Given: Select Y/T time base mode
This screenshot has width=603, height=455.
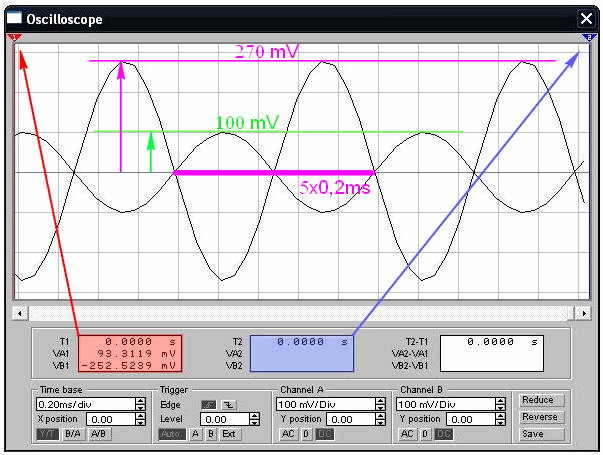Looking at the screenshot, I should pos(48,435).
